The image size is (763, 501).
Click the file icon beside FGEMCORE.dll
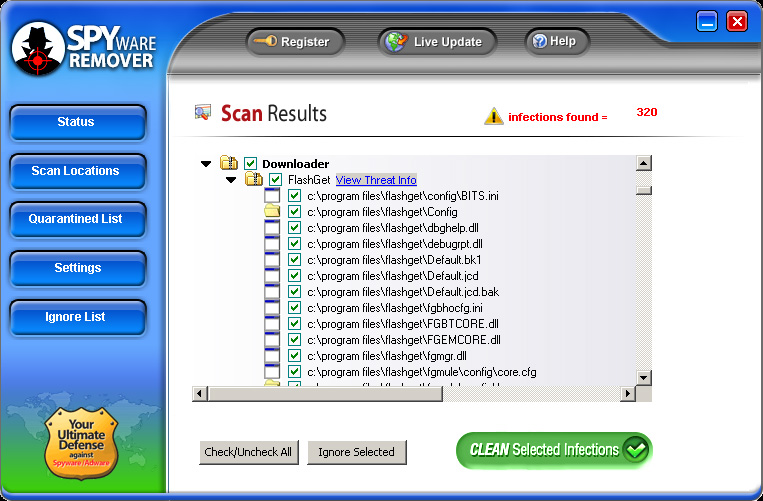[272, 340]
